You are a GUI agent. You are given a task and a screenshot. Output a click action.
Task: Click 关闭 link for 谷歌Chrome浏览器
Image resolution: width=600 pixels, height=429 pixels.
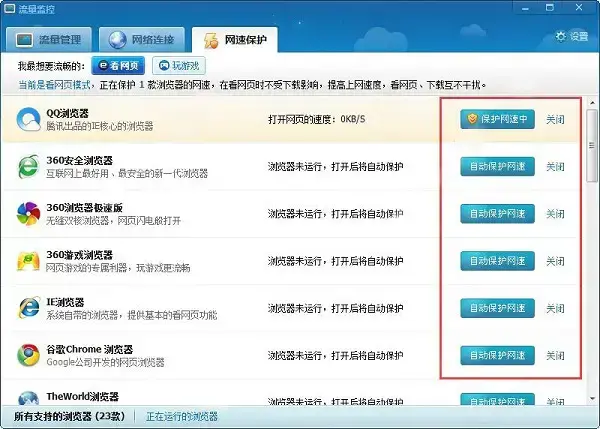coord(555,356)
